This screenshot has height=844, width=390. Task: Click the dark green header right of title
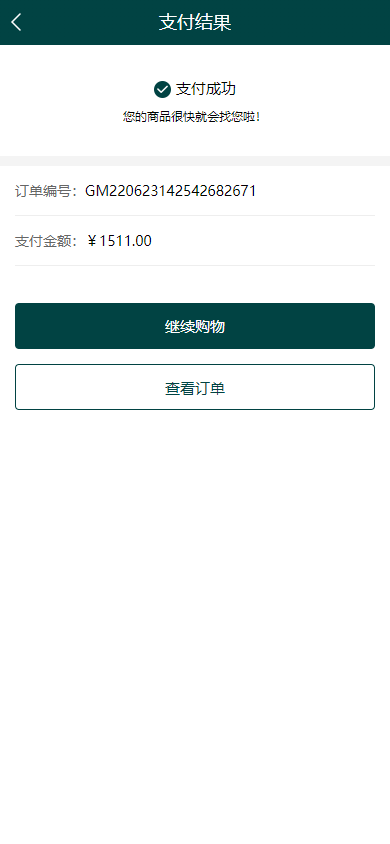point(310,23)
